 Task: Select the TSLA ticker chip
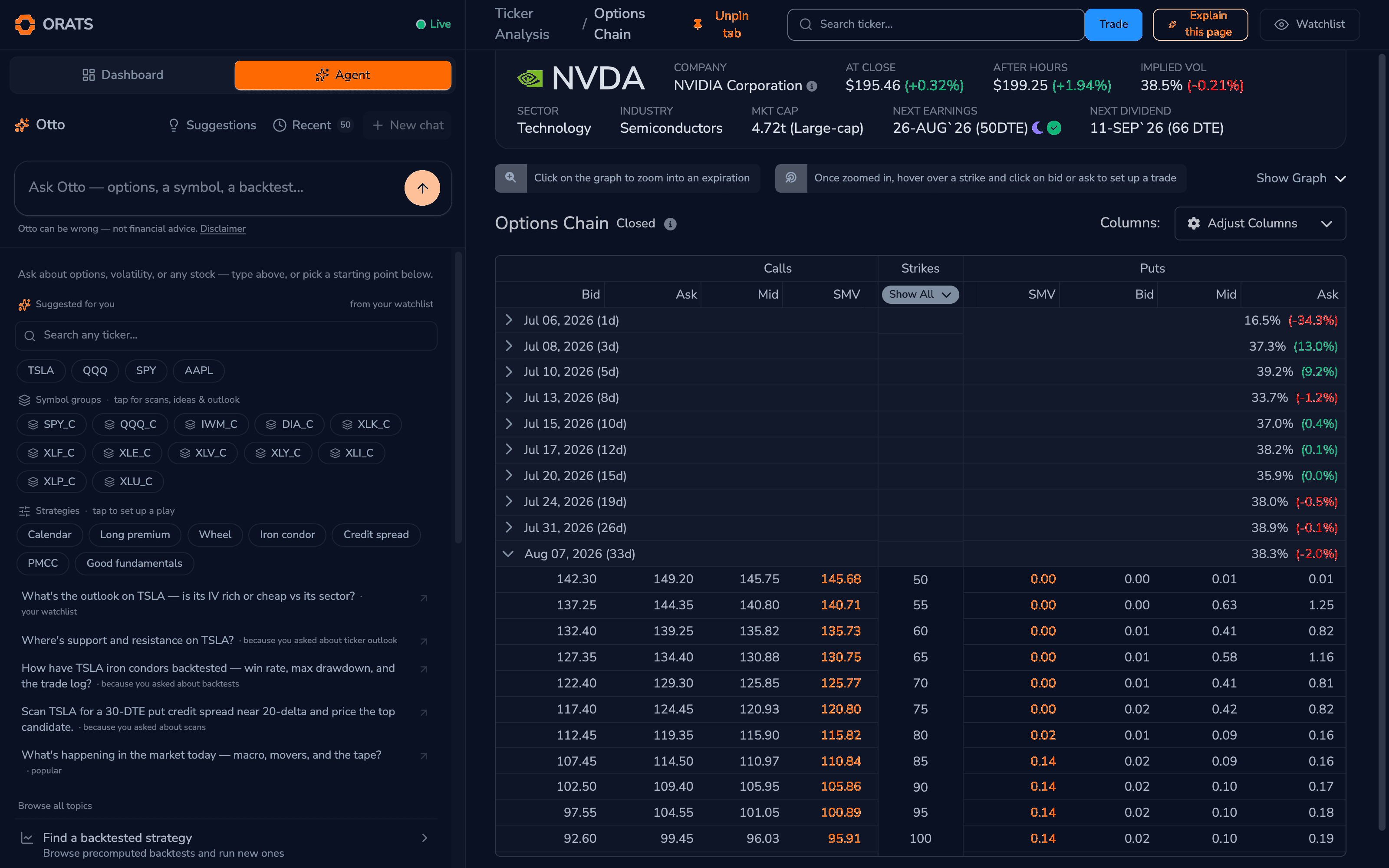41,371
